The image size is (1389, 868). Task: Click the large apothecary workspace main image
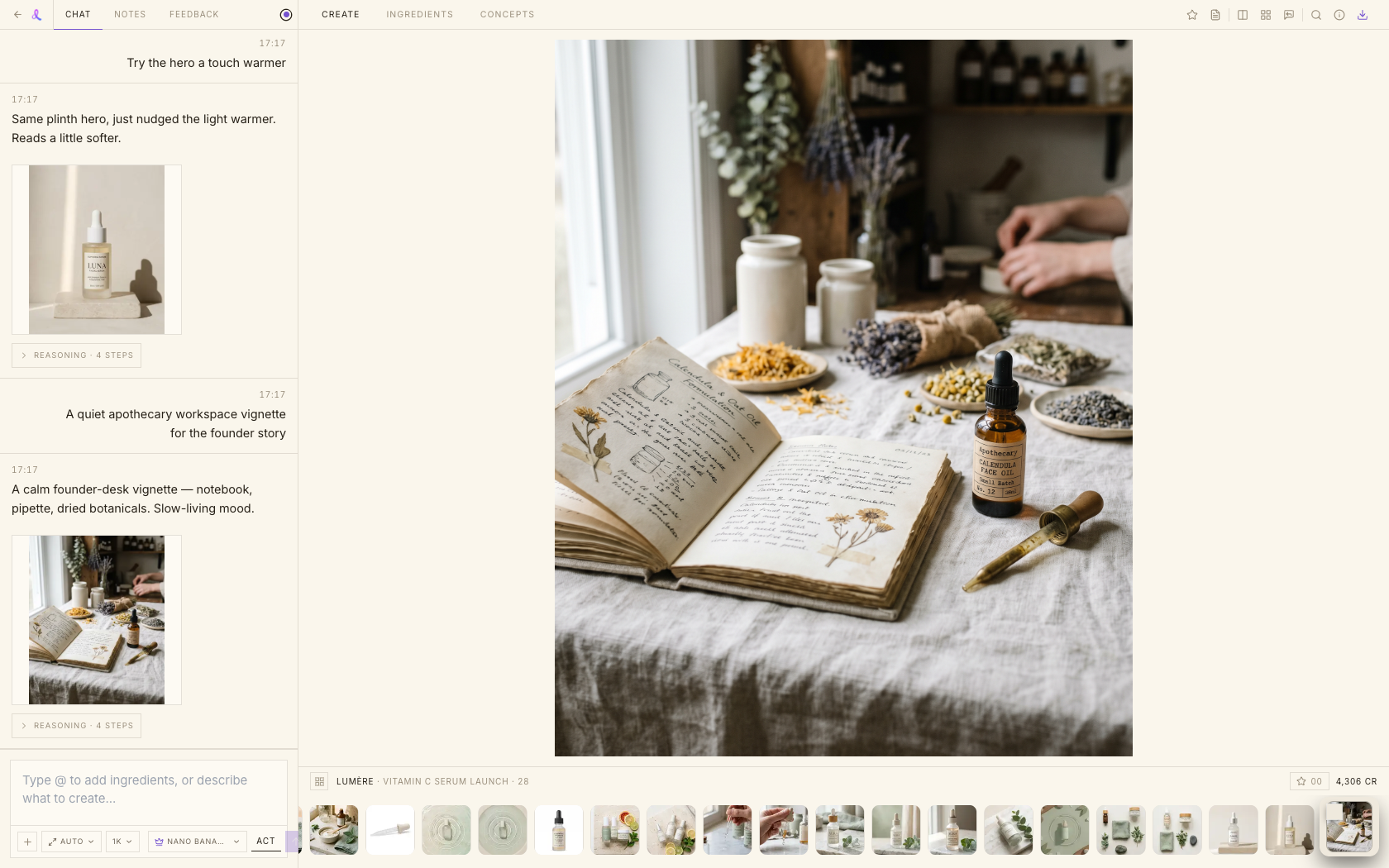tap(843, 398)
